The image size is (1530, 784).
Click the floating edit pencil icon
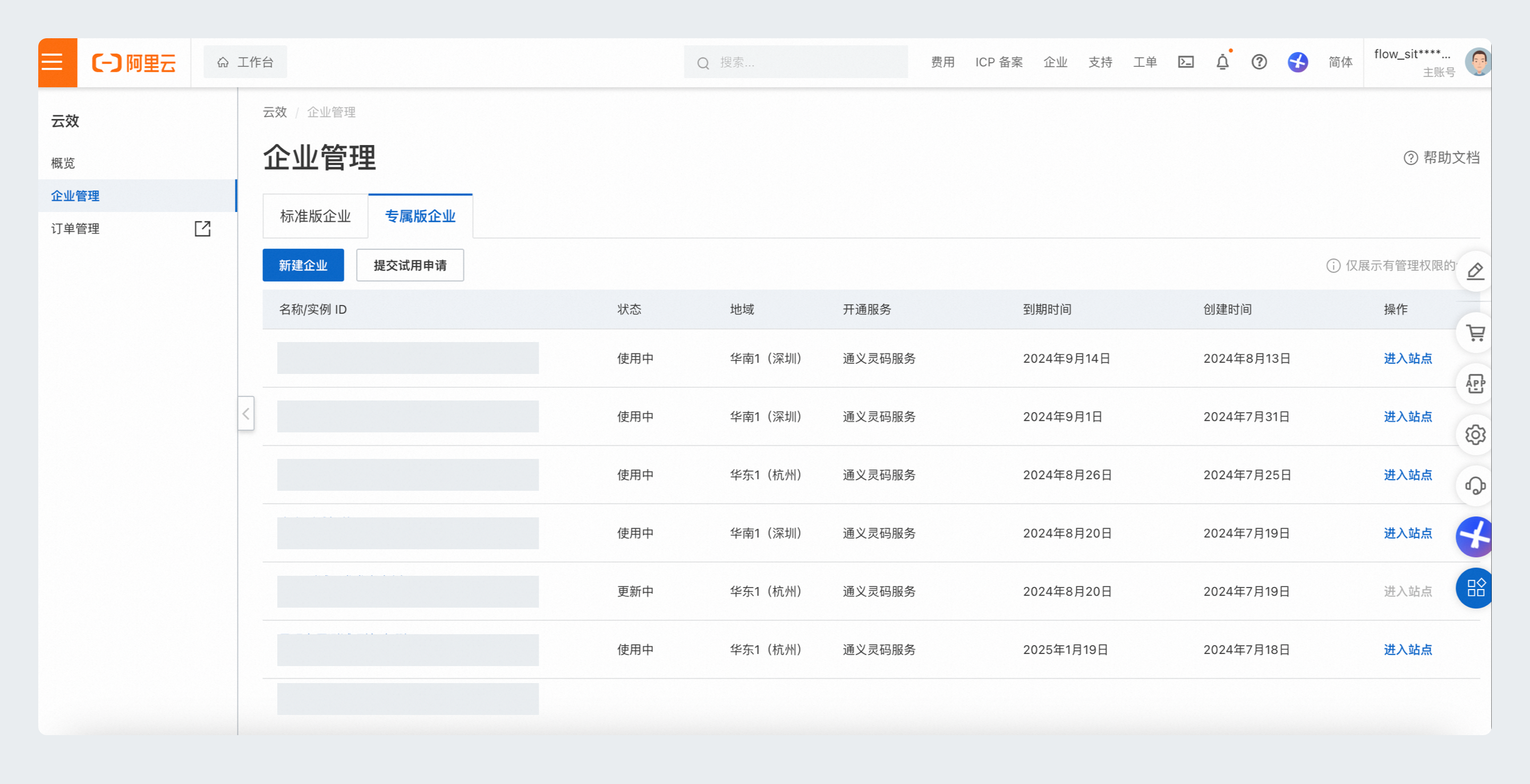point(1475,271)
